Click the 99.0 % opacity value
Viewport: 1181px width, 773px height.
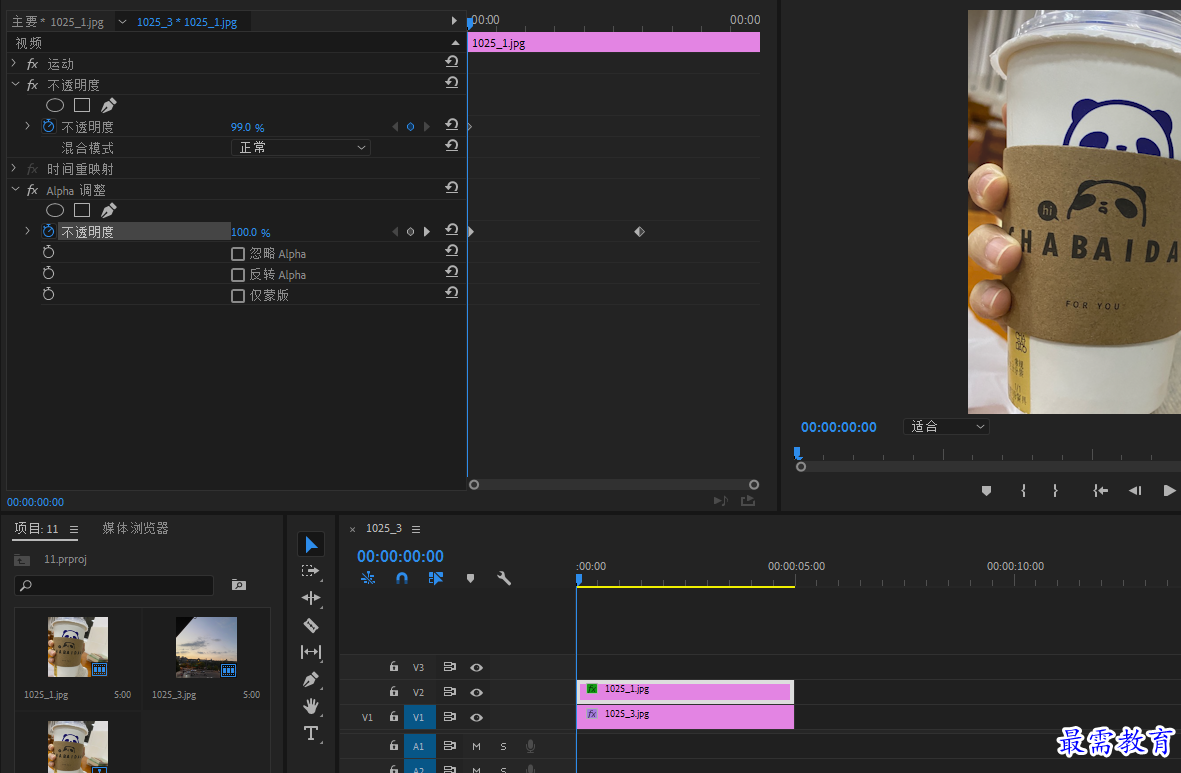(247, 127)
